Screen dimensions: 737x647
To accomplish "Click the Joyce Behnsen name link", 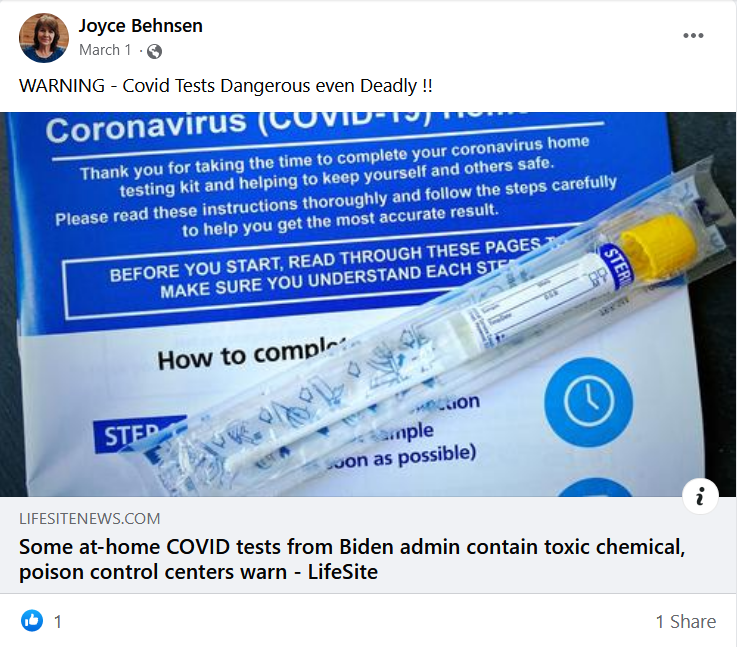I will [141, 26].
